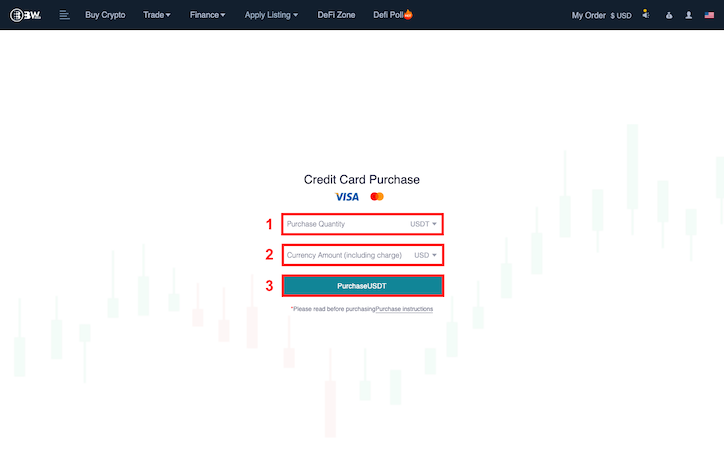
Task: Change language via the US flag icon
Action: tap(709, 15)
